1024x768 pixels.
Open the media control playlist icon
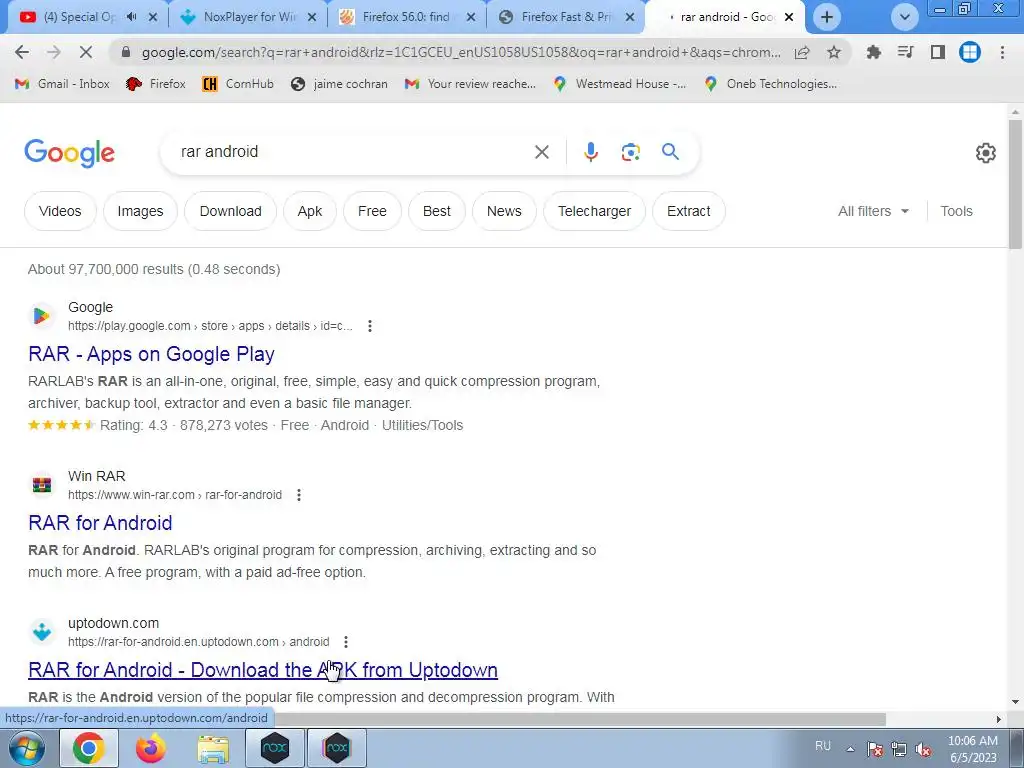coord(905,52)
